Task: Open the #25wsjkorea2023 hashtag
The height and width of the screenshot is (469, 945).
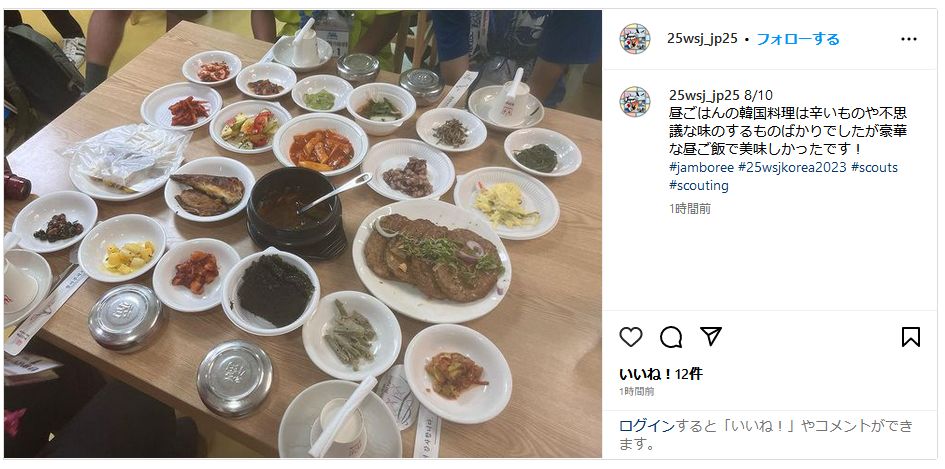Action: click(x=793, y=167)
